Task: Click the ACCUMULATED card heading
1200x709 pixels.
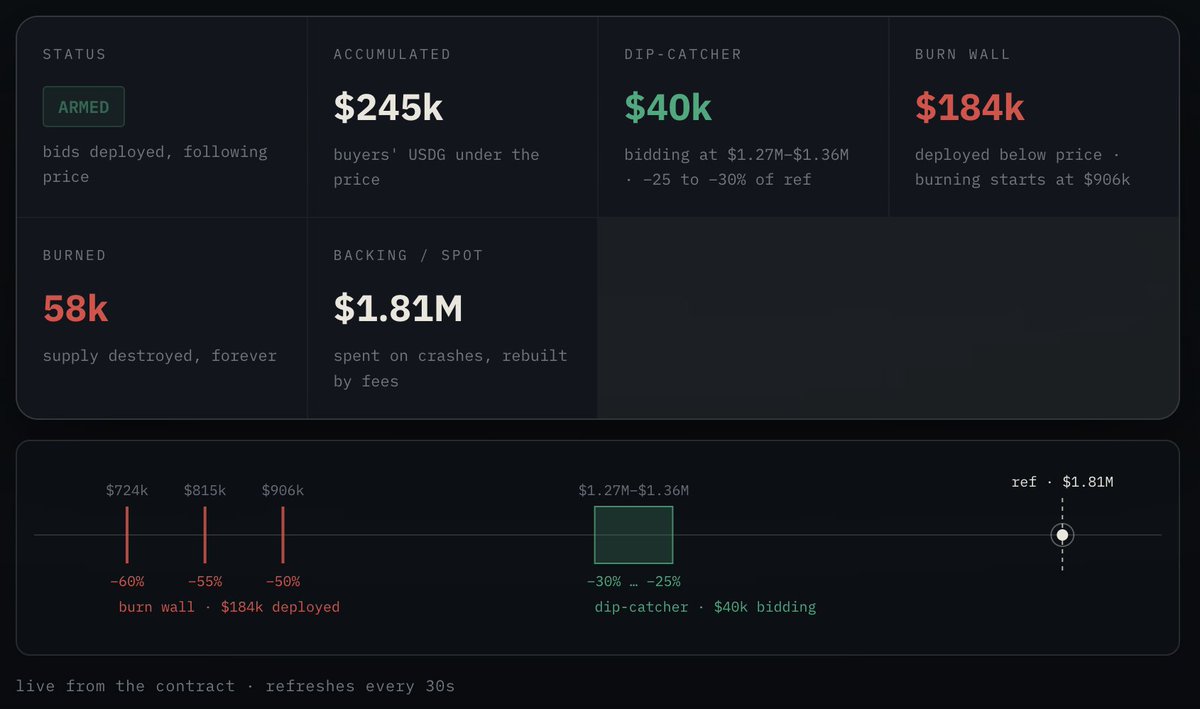Action: point(392,54)
